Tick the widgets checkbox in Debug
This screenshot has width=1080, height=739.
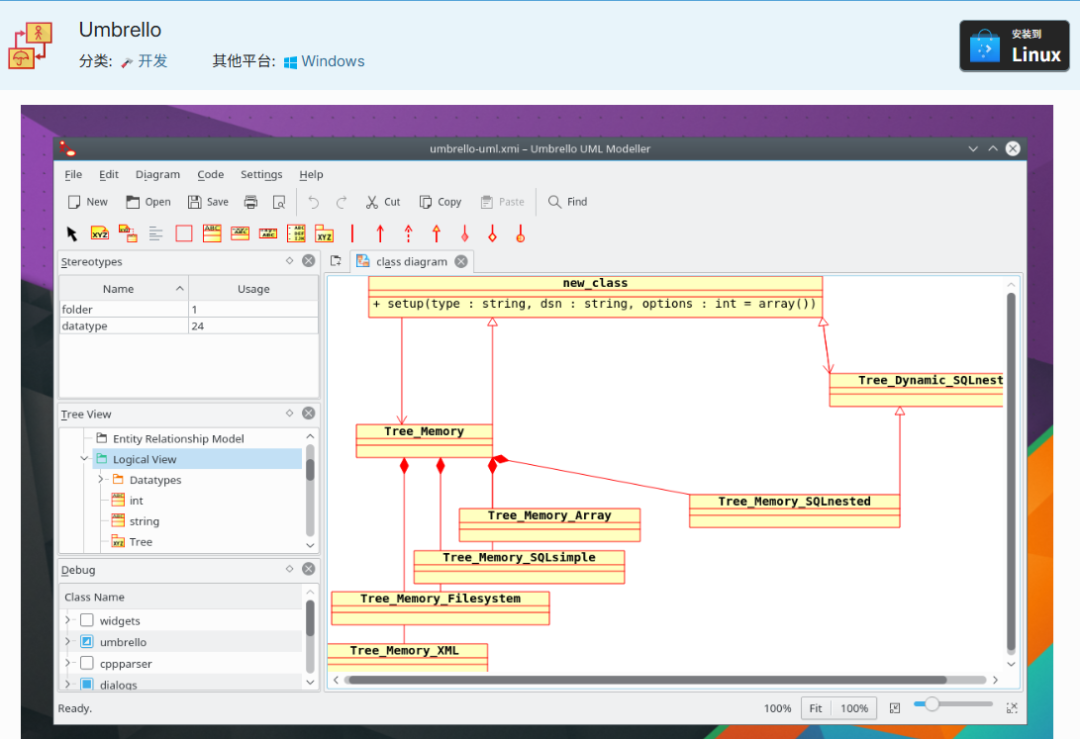(x=87, y=621)
